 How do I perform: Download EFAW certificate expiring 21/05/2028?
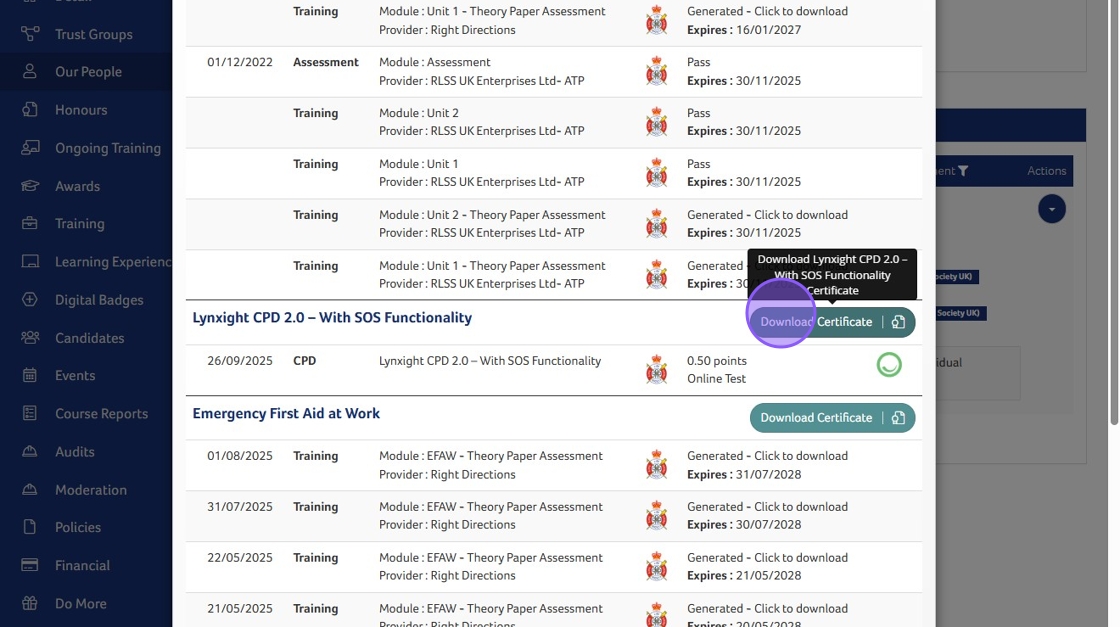click(x=767, y=558)
